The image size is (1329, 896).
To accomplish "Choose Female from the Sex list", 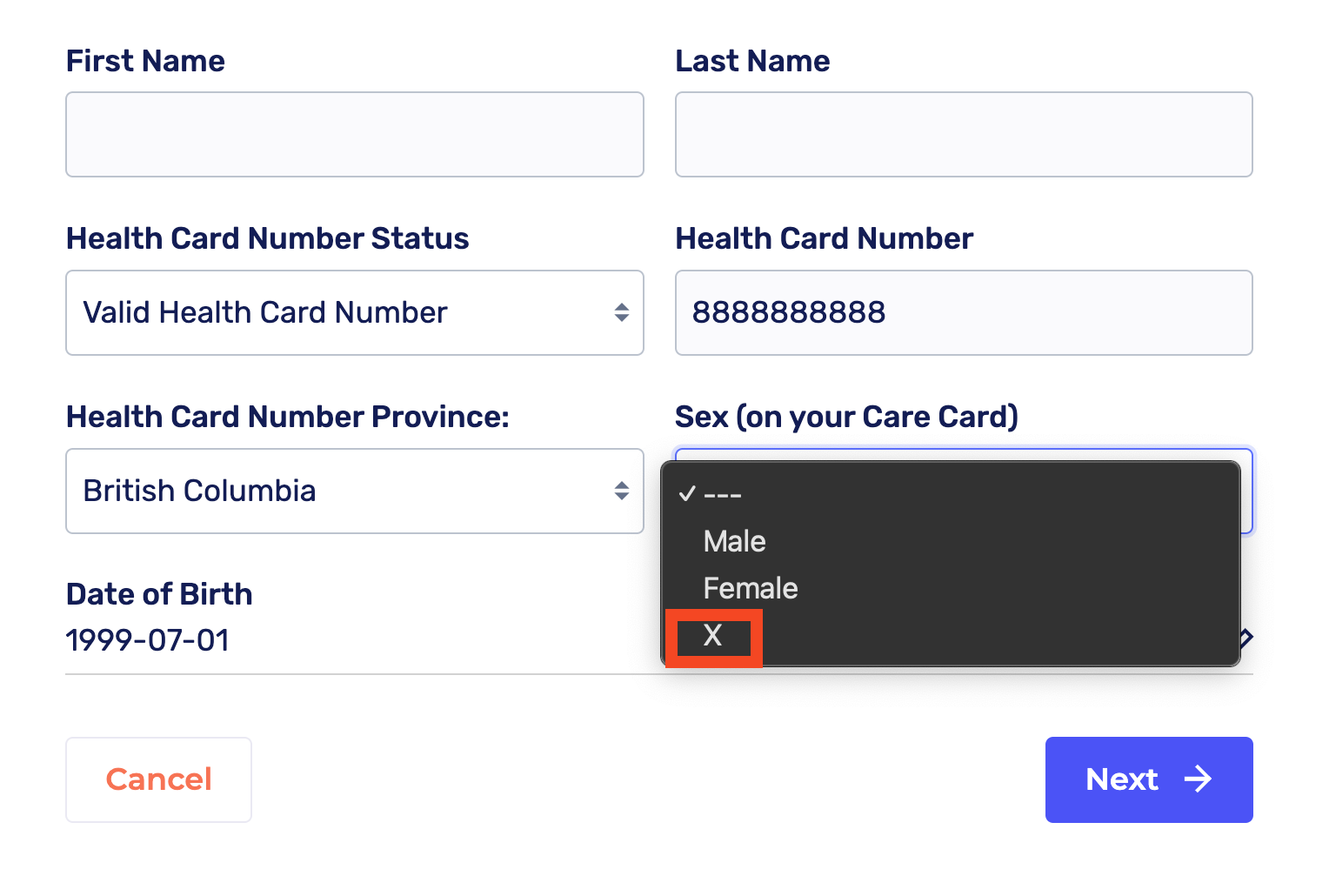I will [x=751, y=588].
